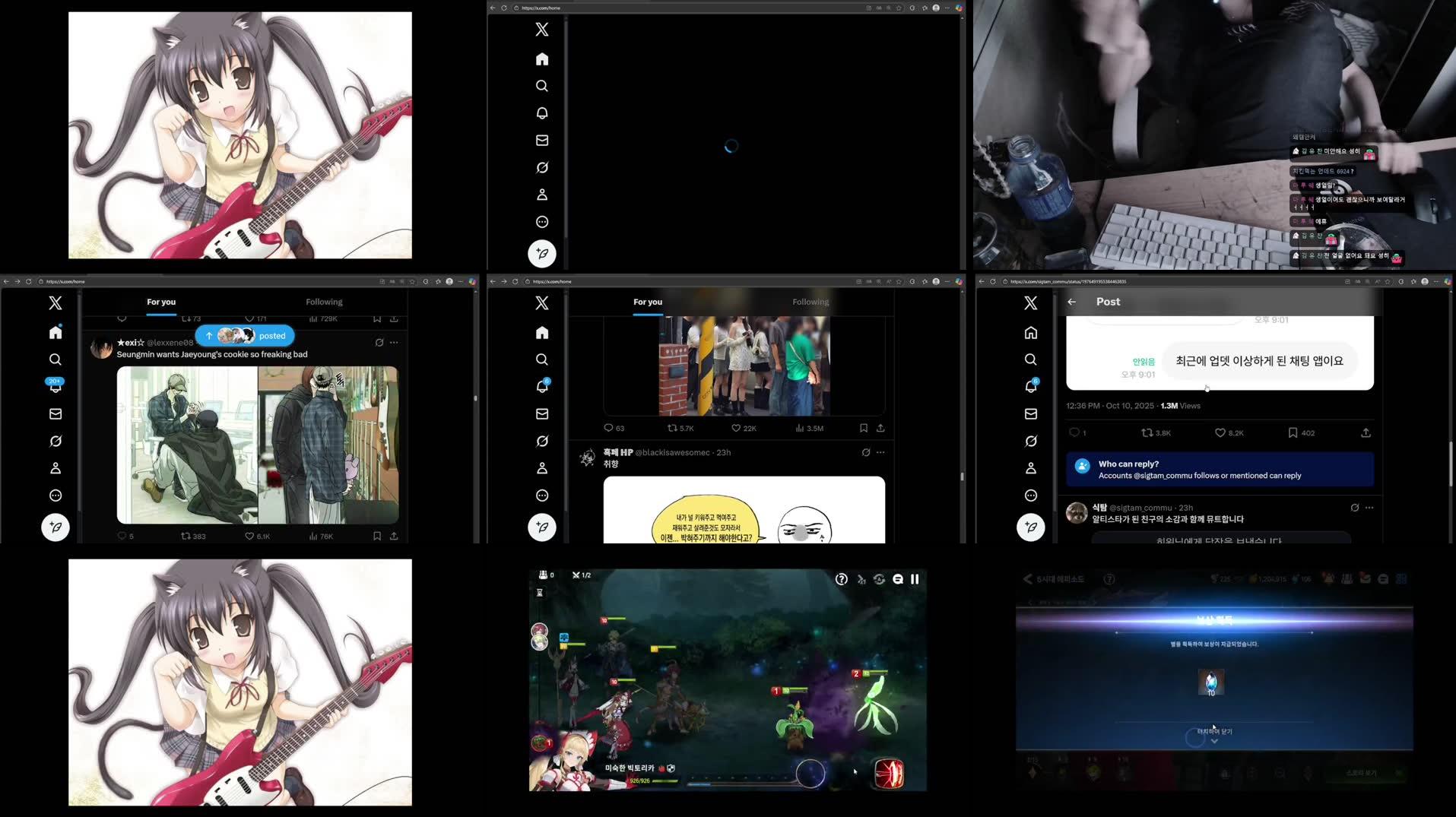Click the blue "posted" new posts pill
This screenshot has height=817, width=1456.
pyautogui.click(x=245, y=335)
